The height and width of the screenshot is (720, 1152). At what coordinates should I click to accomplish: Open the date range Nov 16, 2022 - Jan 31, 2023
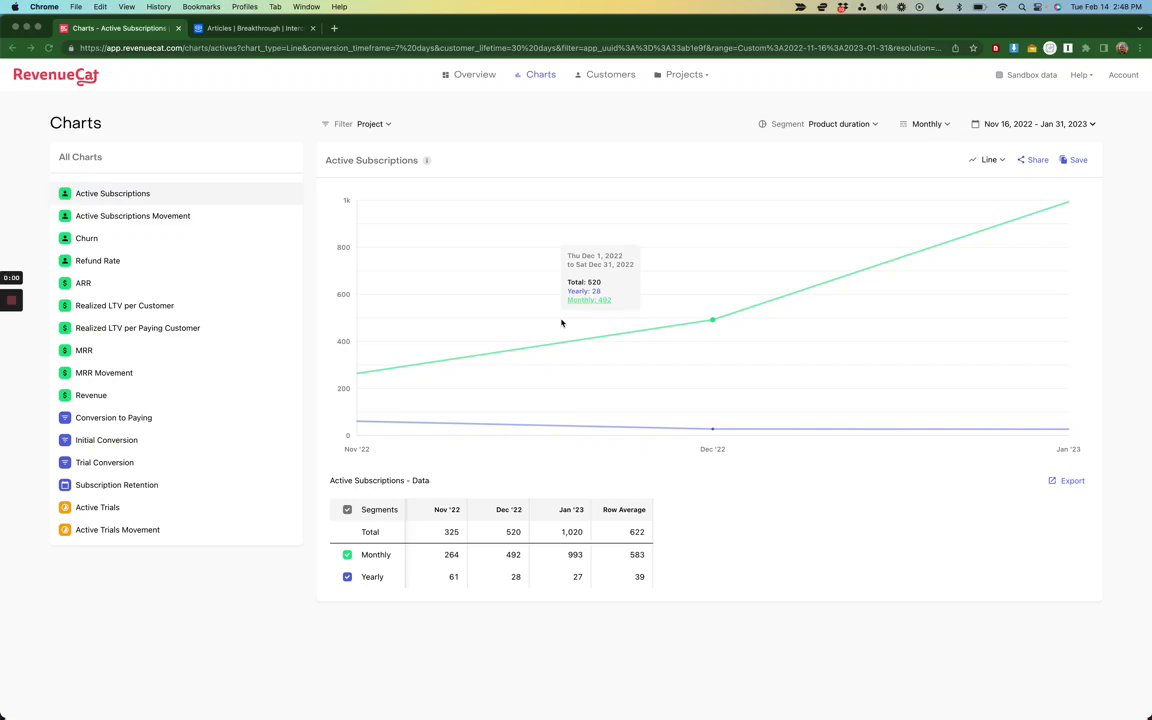[x=1034, y=124]
